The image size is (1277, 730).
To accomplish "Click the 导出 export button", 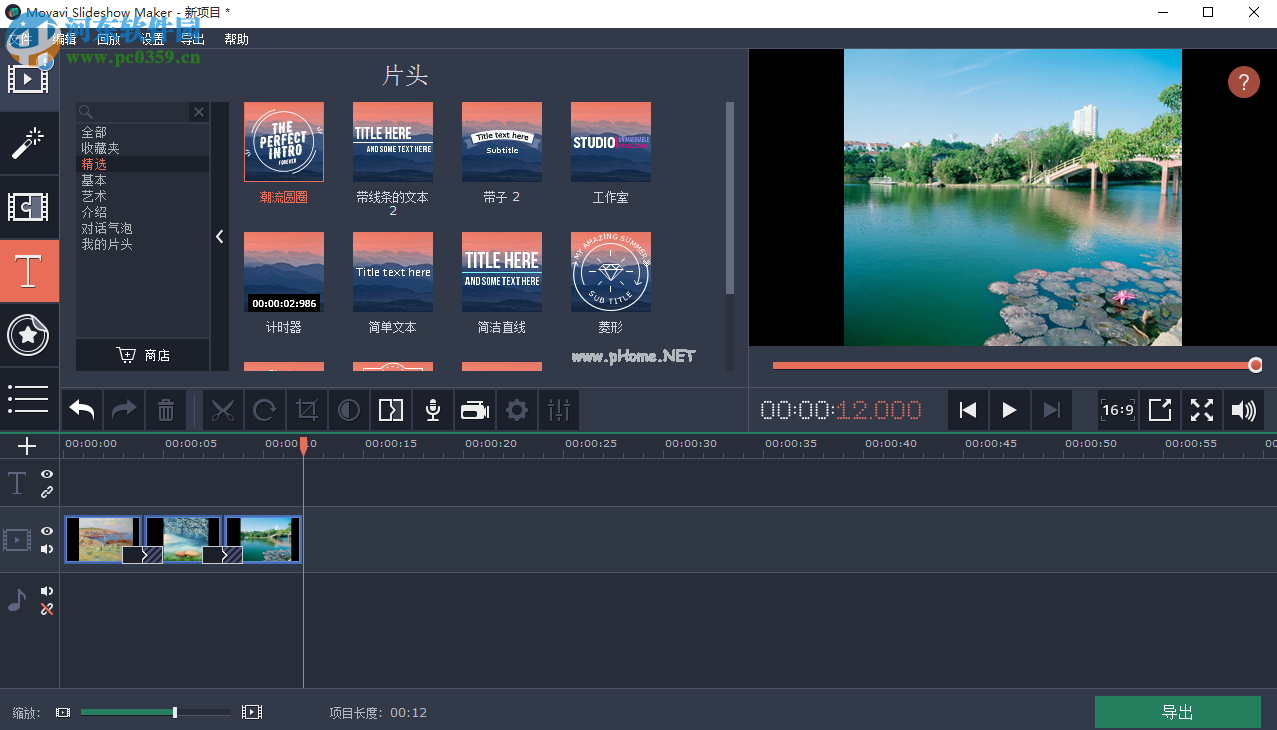I will point(1177,711).
